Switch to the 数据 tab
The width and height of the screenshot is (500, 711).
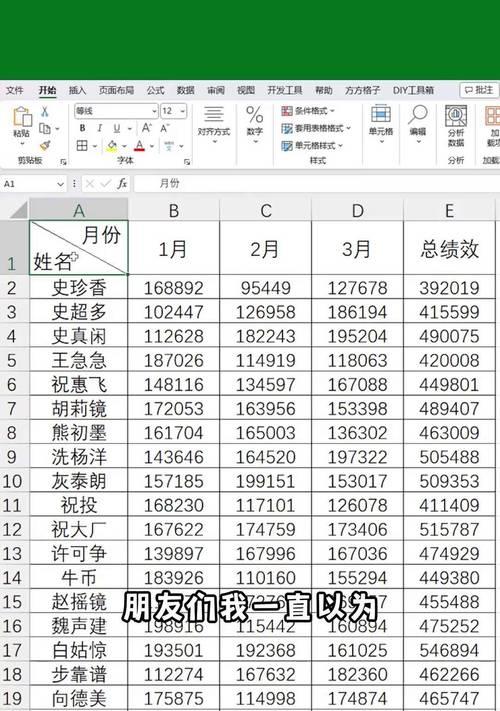point(185,90)
